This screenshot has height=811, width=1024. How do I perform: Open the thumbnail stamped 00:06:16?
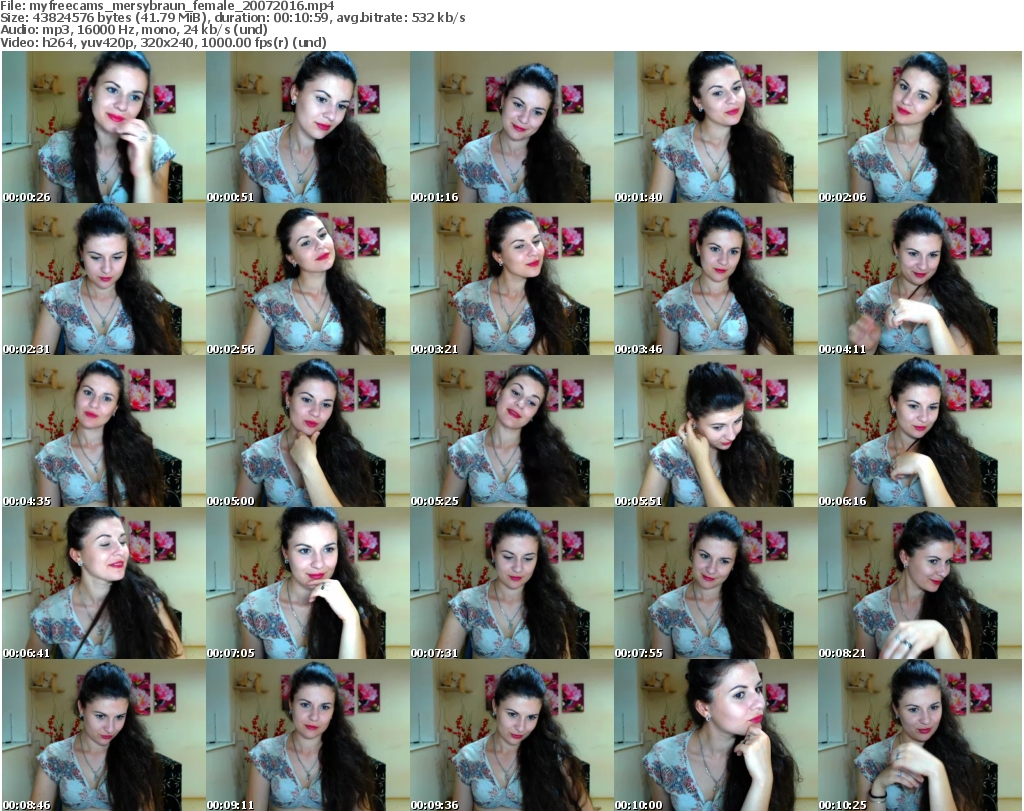[920, 432]
